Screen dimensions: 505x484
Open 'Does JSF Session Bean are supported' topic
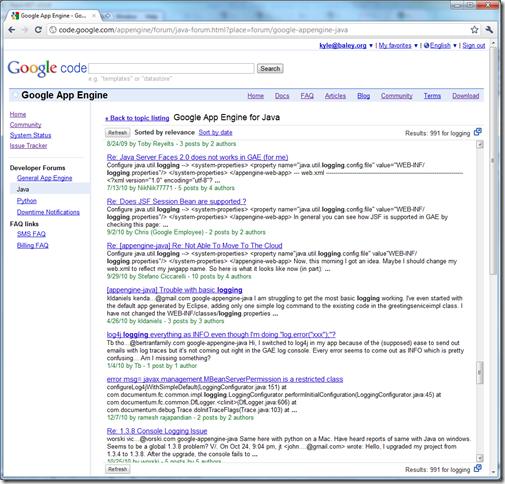pos(176,201)
